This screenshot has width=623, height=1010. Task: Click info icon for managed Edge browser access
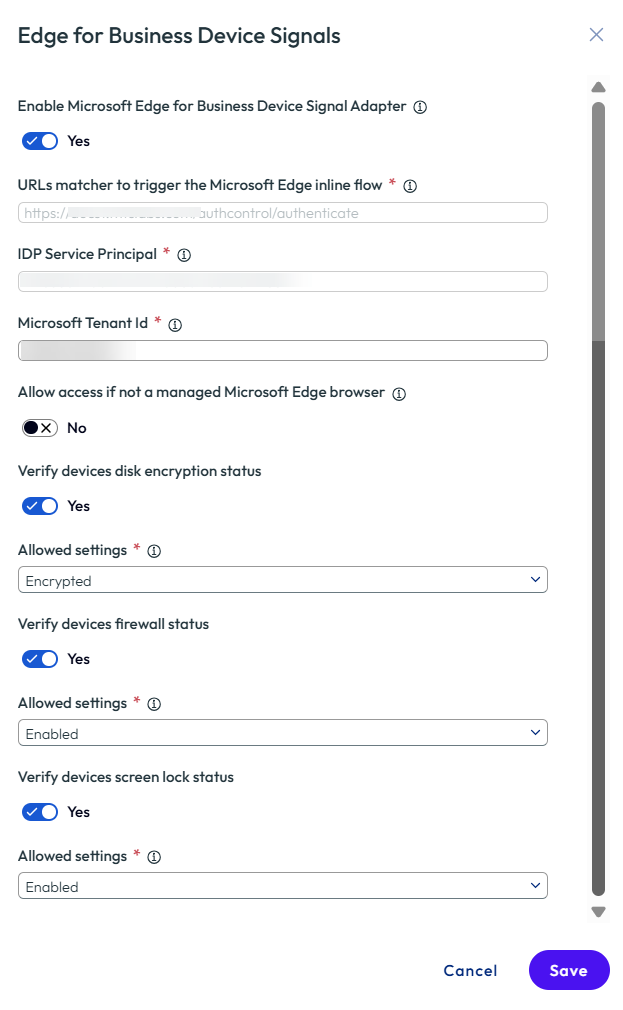(x=399, y=394)
